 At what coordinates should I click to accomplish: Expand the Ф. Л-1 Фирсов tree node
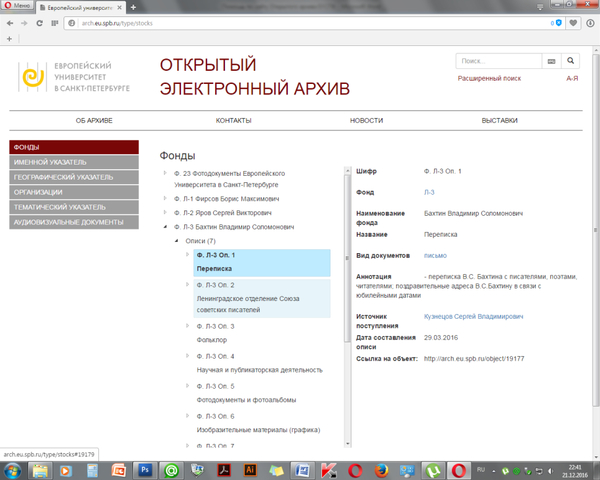(165, 199)
